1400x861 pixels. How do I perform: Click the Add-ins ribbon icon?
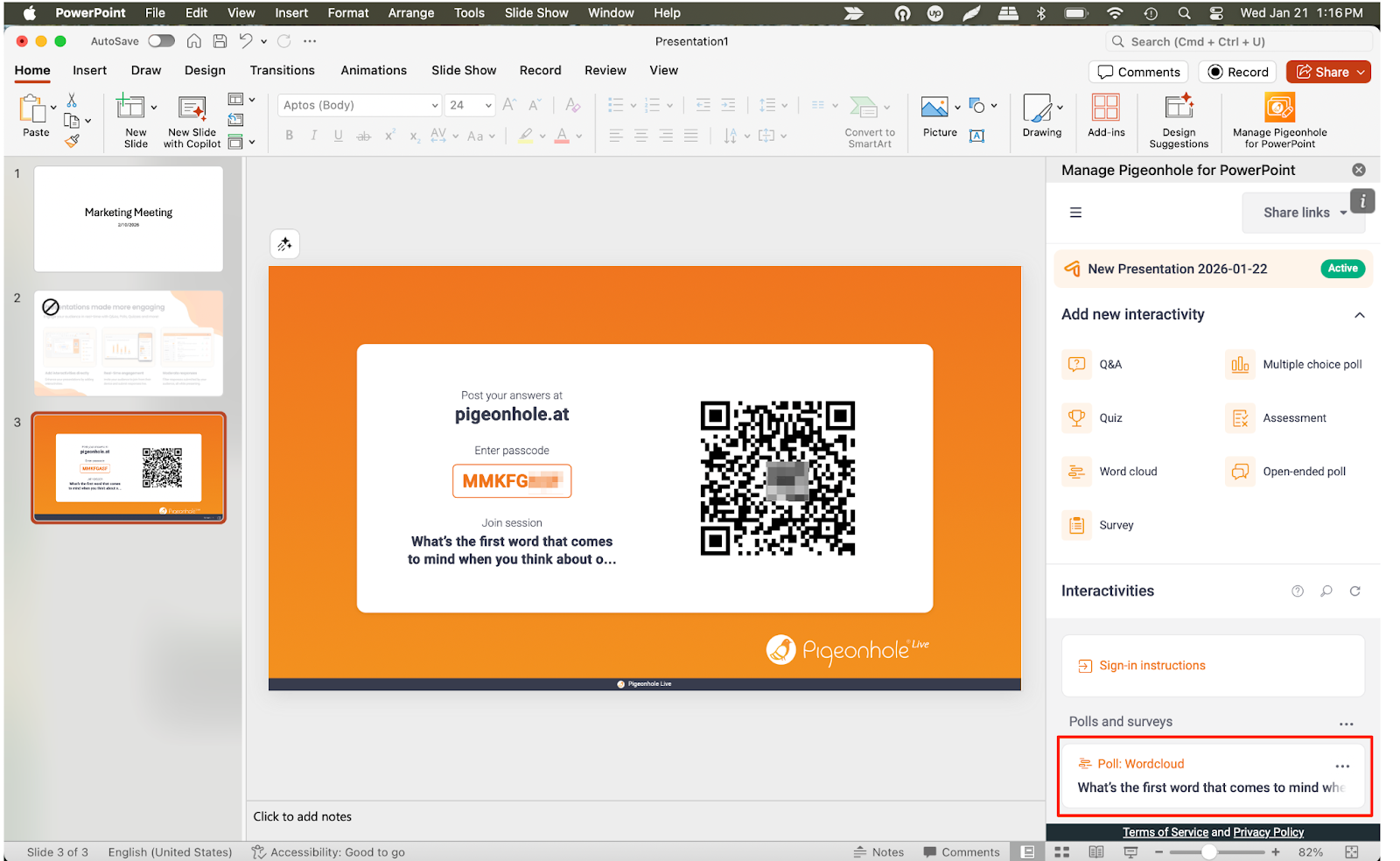pyautogui.click(x=1106, y=108)
